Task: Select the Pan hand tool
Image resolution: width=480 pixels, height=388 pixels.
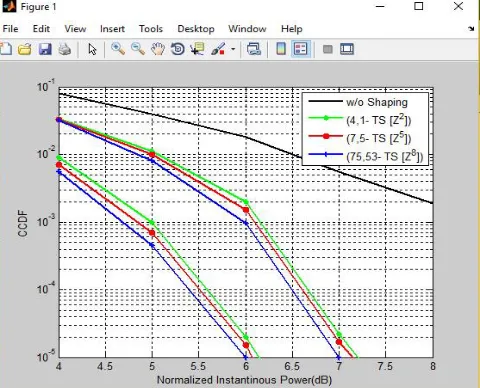Action: point(158,49)
